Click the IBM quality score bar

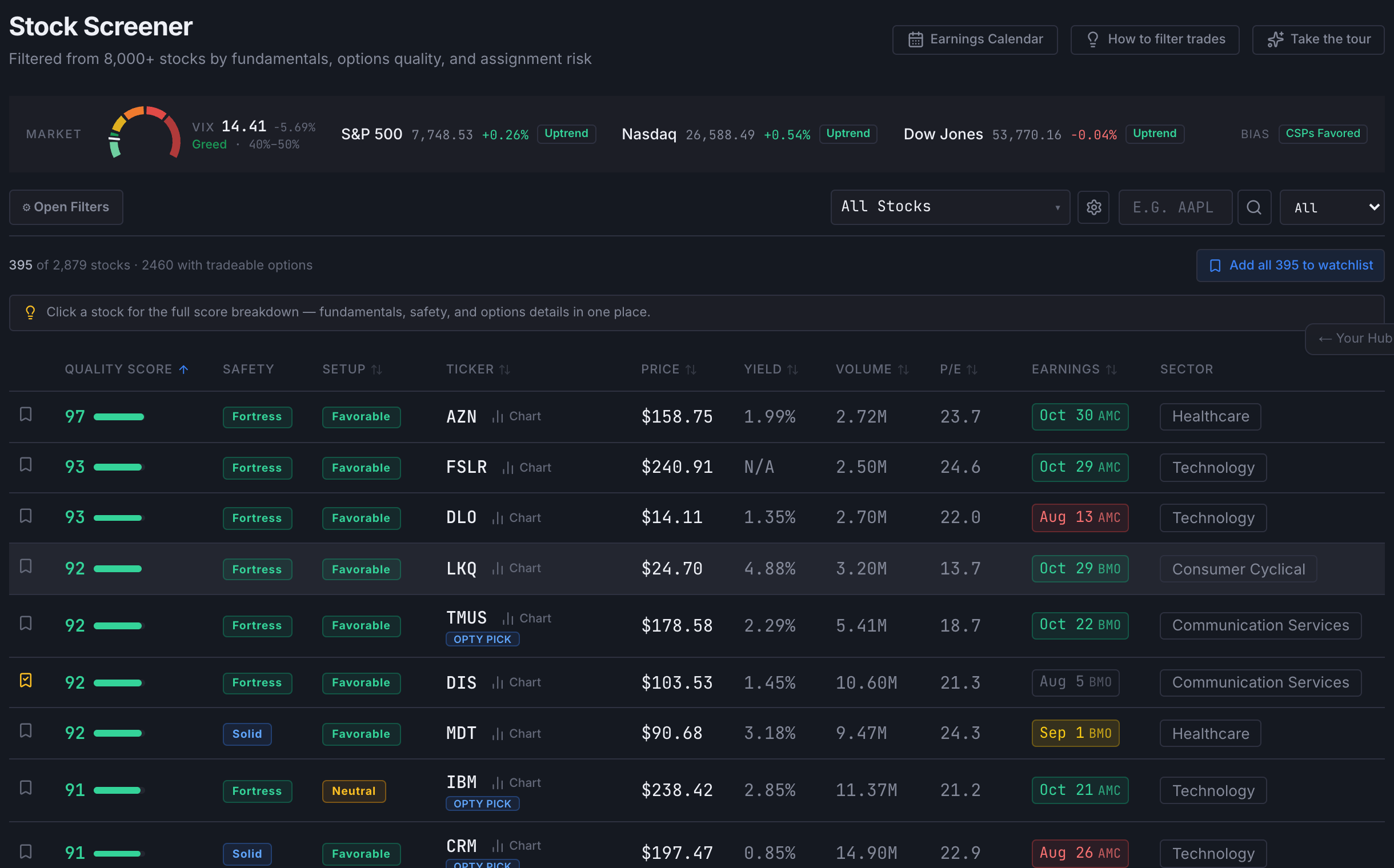click(117, 790)
